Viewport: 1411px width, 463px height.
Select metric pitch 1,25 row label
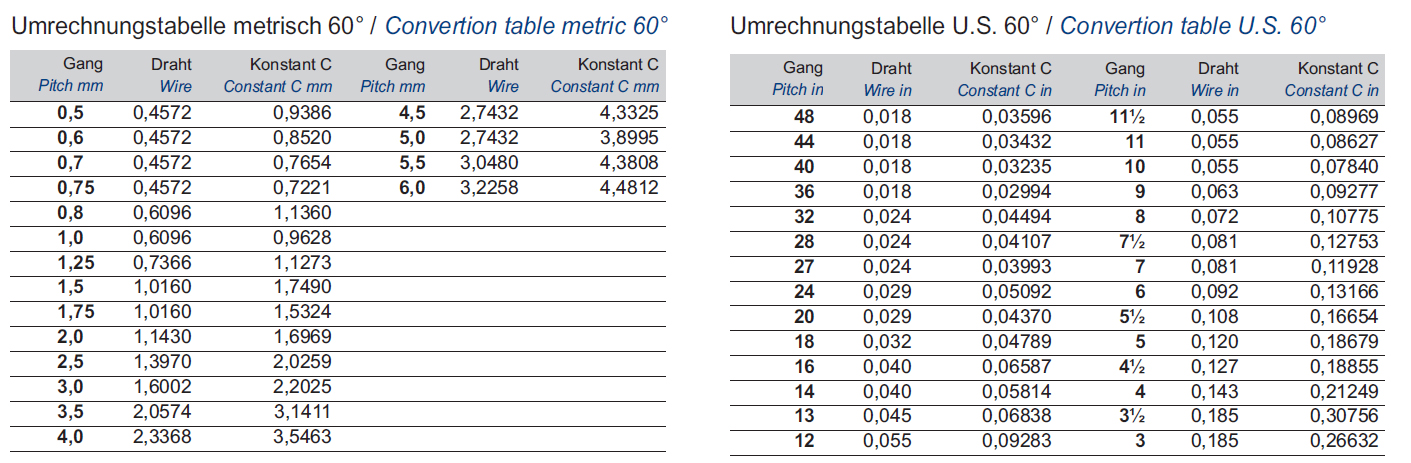(x=70, y=262)
